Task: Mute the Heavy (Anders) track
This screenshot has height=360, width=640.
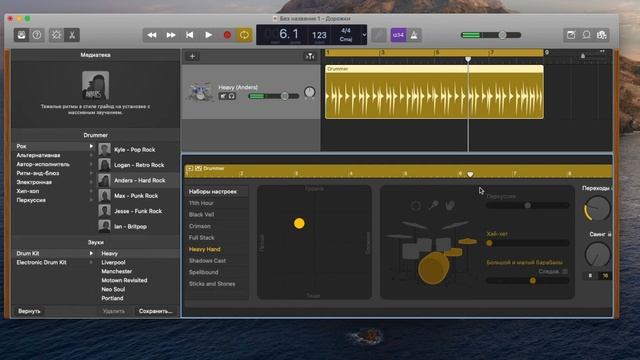Action: [223, 96]
